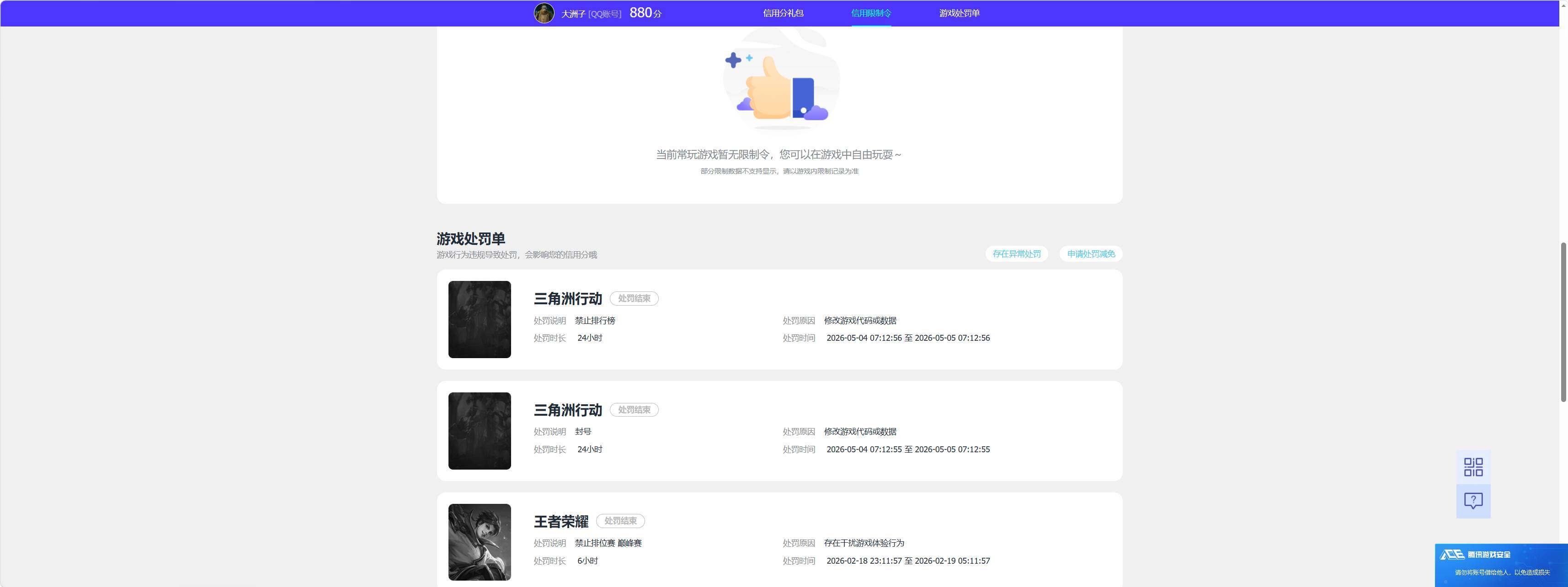Open the help feedback side button

tap(1473, 501)
